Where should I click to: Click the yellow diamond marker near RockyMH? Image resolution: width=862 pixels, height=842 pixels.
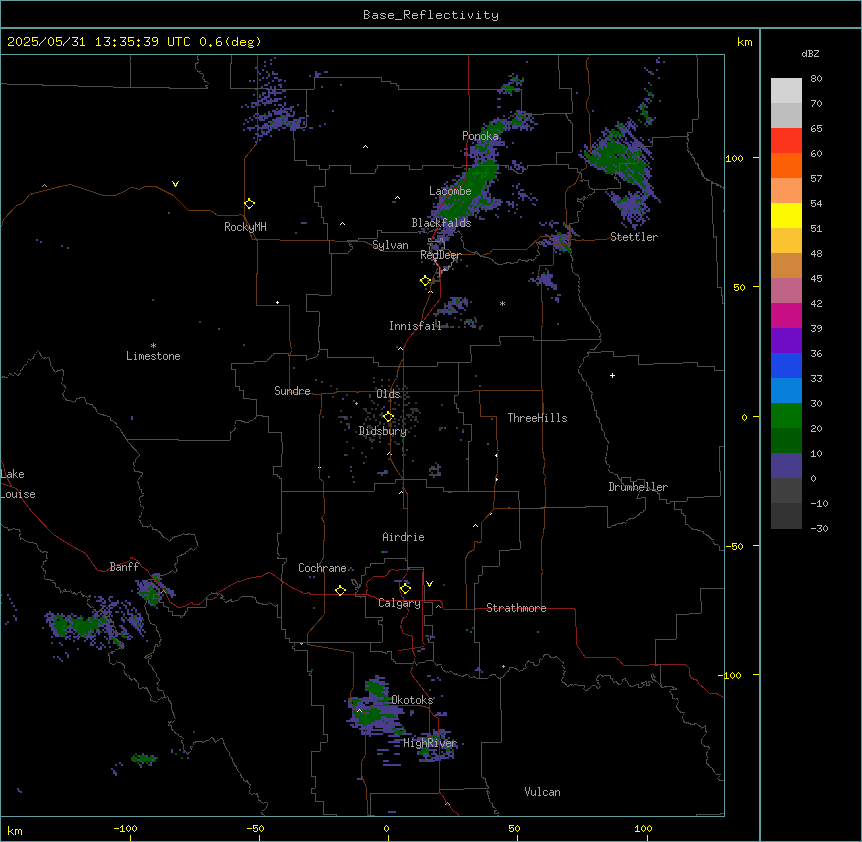point(250,203)
